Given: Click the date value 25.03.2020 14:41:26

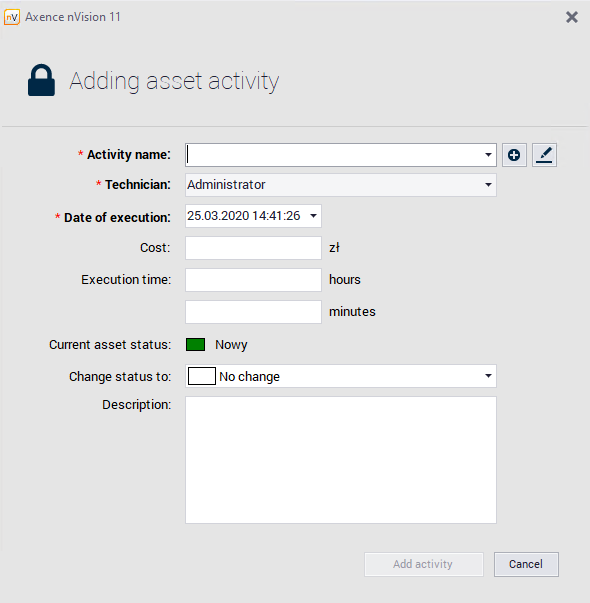Looking at the screenshot, I should (243, 216).
